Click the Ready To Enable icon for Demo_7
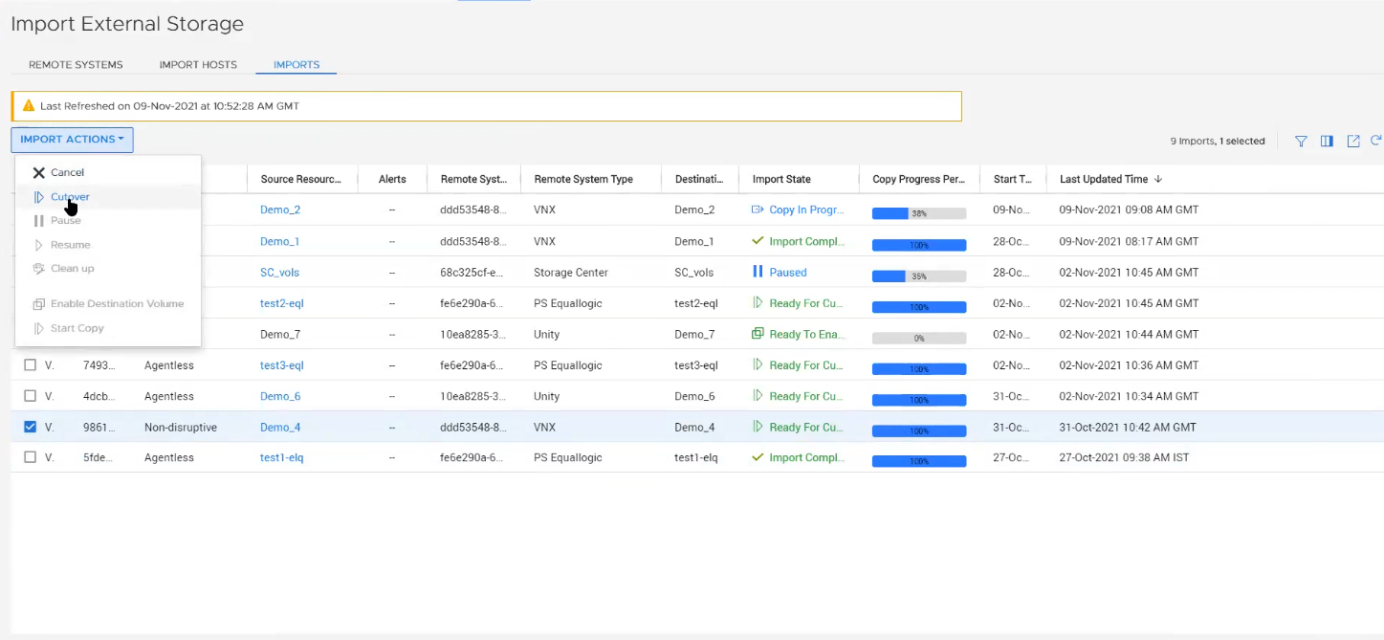Image resolution: width=1384 pixels, height=640 pixels. [x=757, y=334]
